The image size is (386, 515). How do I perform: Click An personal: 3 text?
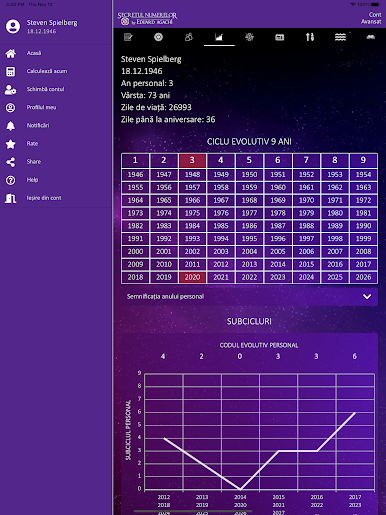[x=147, y=83]
